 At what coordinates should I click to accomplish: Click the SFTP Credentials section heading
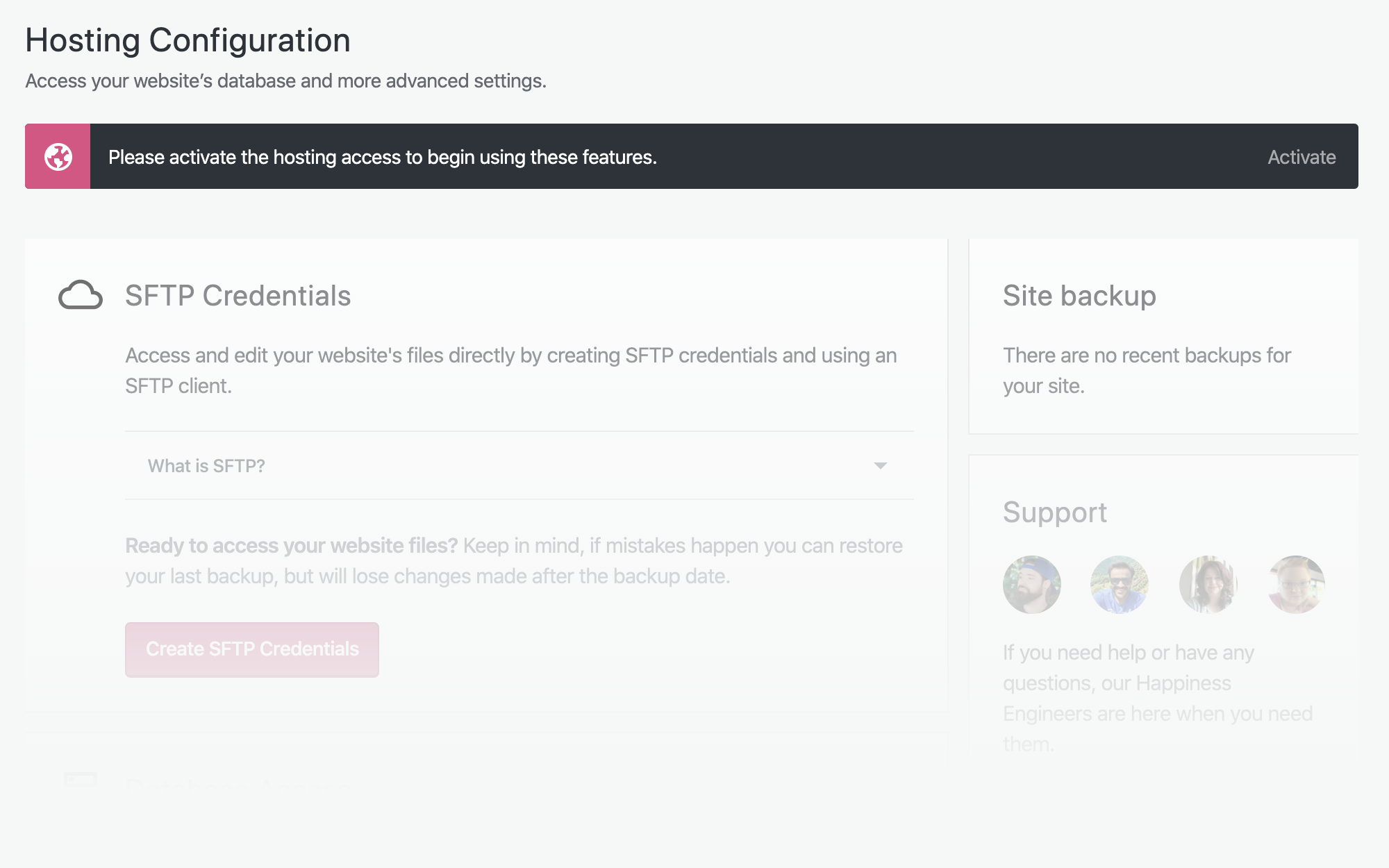[x=238, y=296]
